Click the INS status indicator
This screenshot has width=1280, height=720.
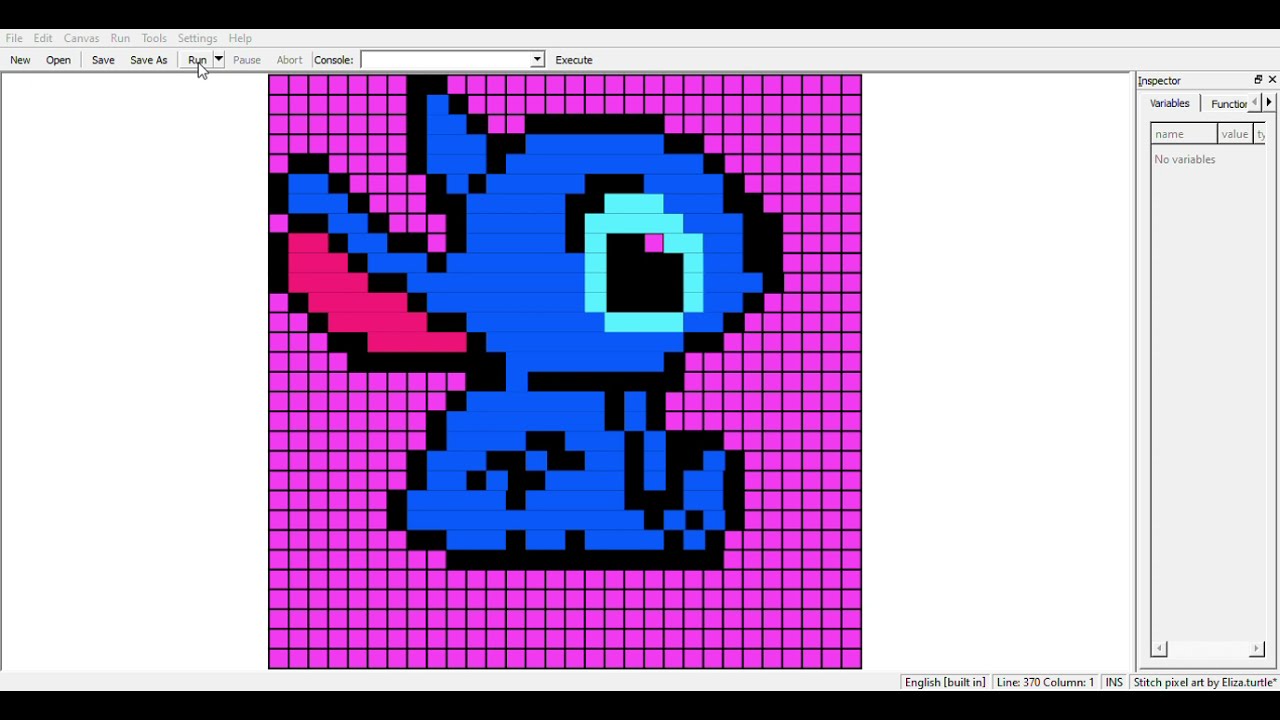(x=1114, y=682)
